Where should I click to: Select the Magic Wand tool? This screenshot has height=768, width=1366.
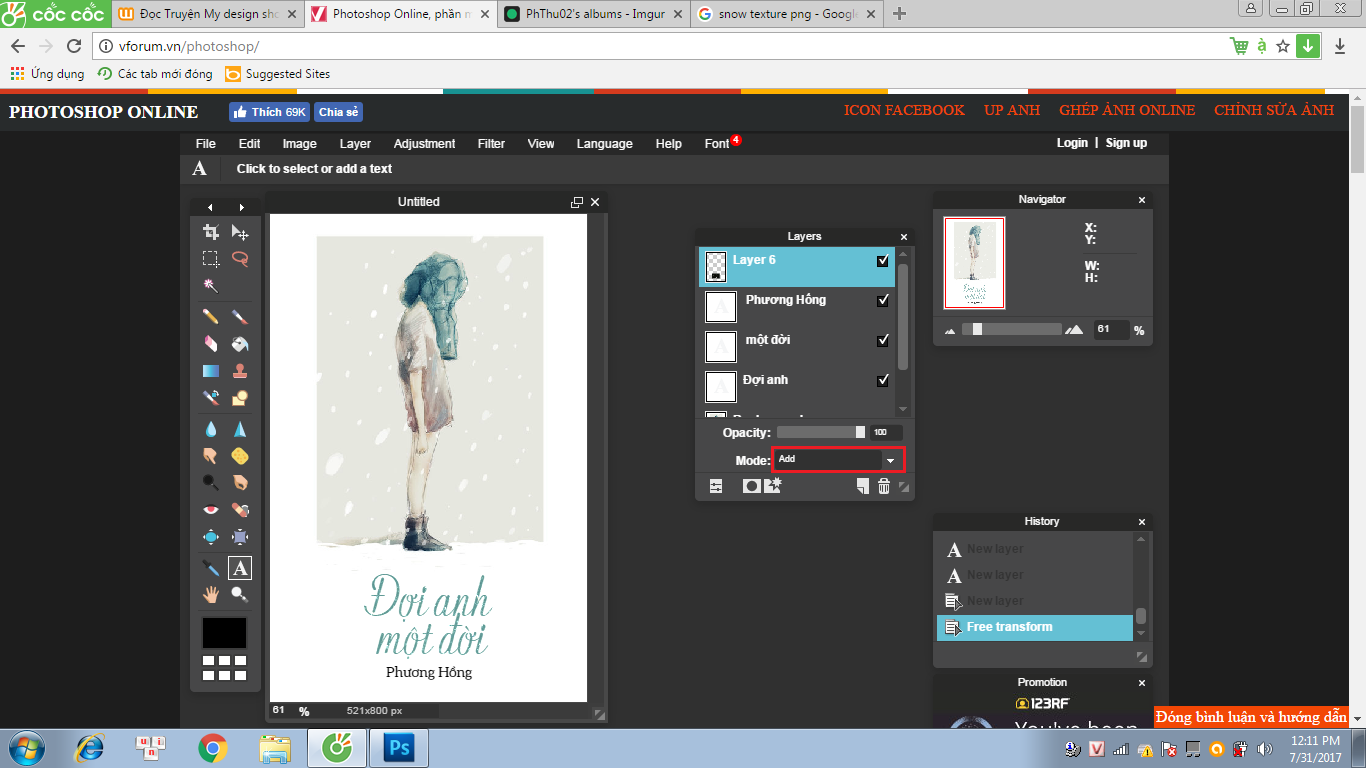[x=211, y=286]
